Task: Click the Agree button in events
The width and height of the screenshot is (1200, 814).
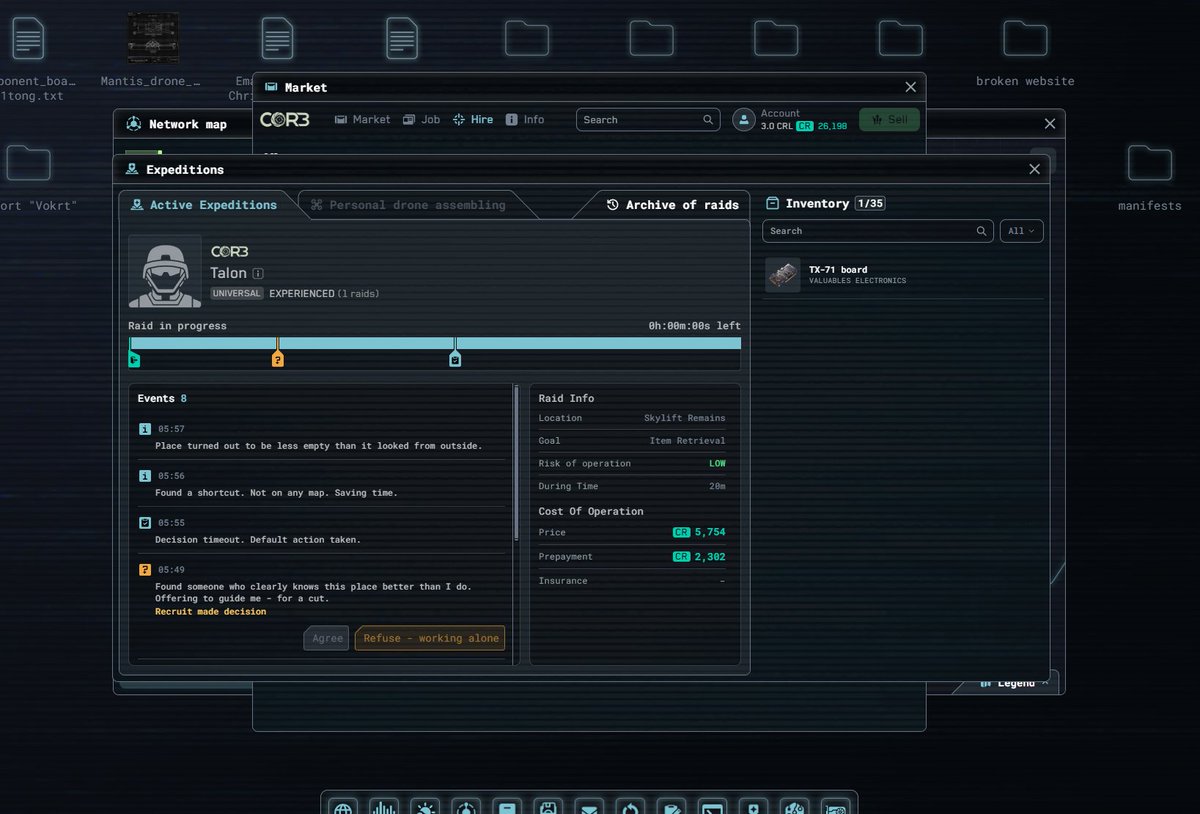Action: pos(327,638)
